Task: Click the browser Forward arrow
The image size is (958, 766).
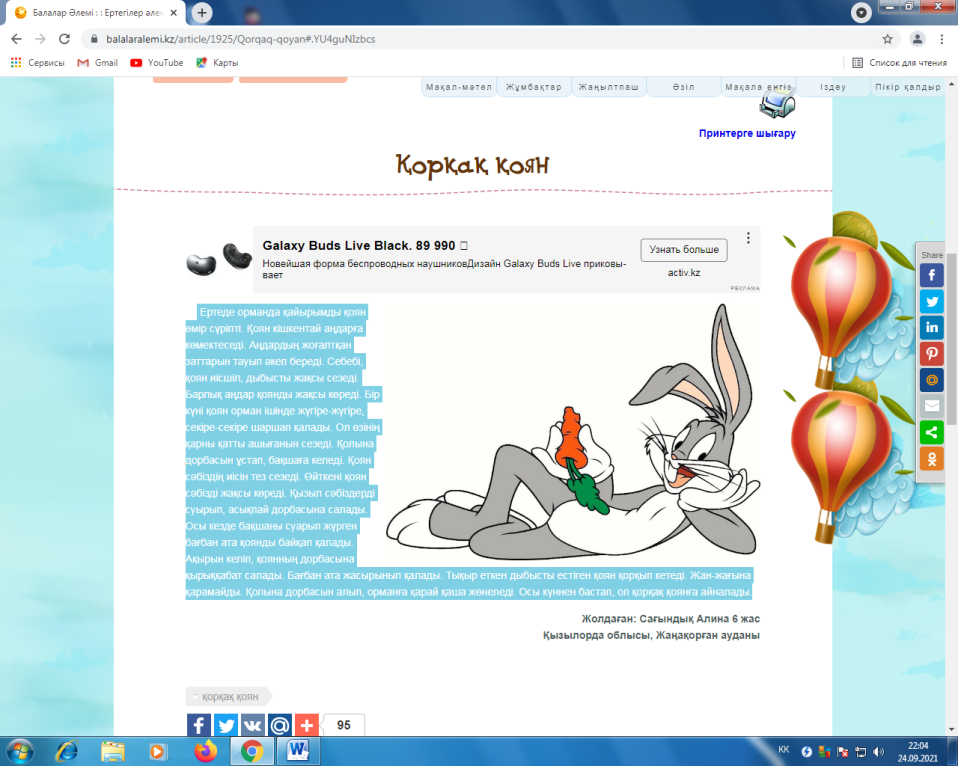Action: pyautogui.click(x=40, y=39)
